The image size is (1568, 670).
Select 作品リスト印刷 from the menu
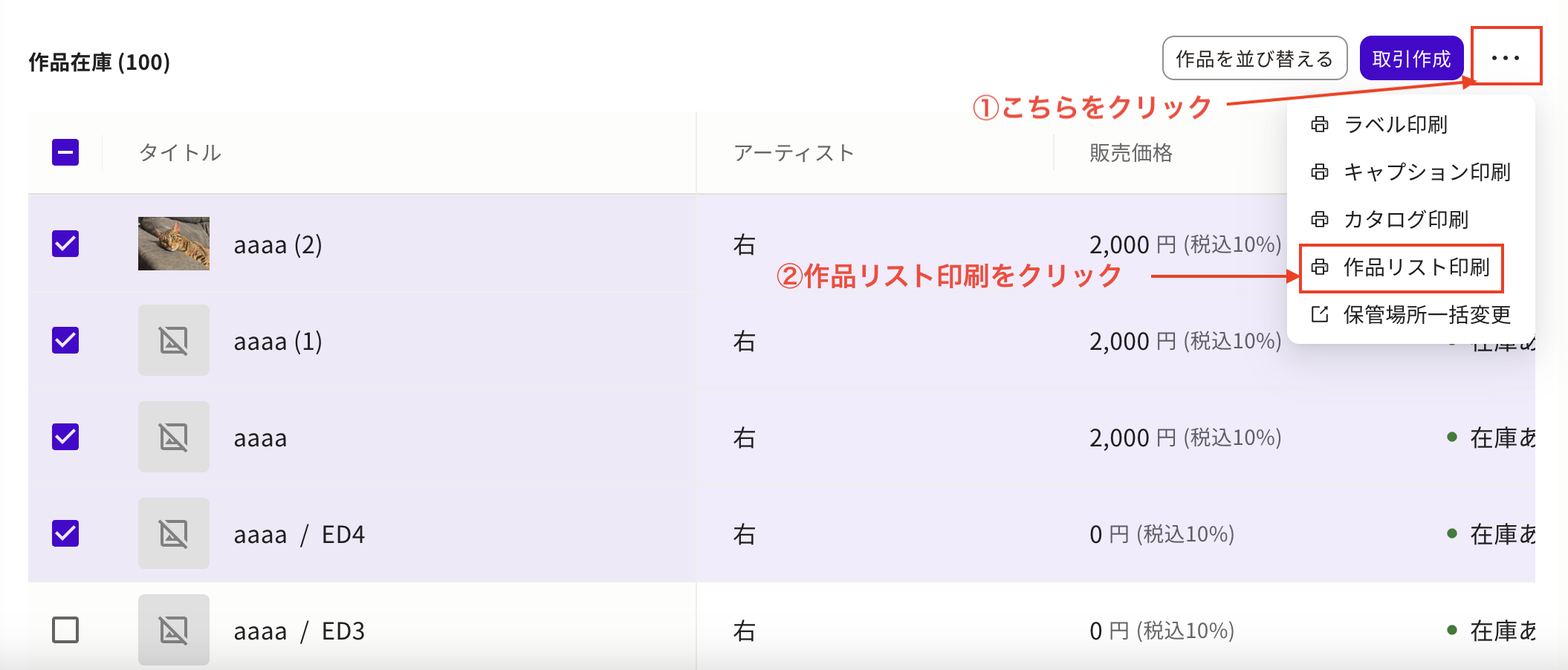tap(1415, 267)
